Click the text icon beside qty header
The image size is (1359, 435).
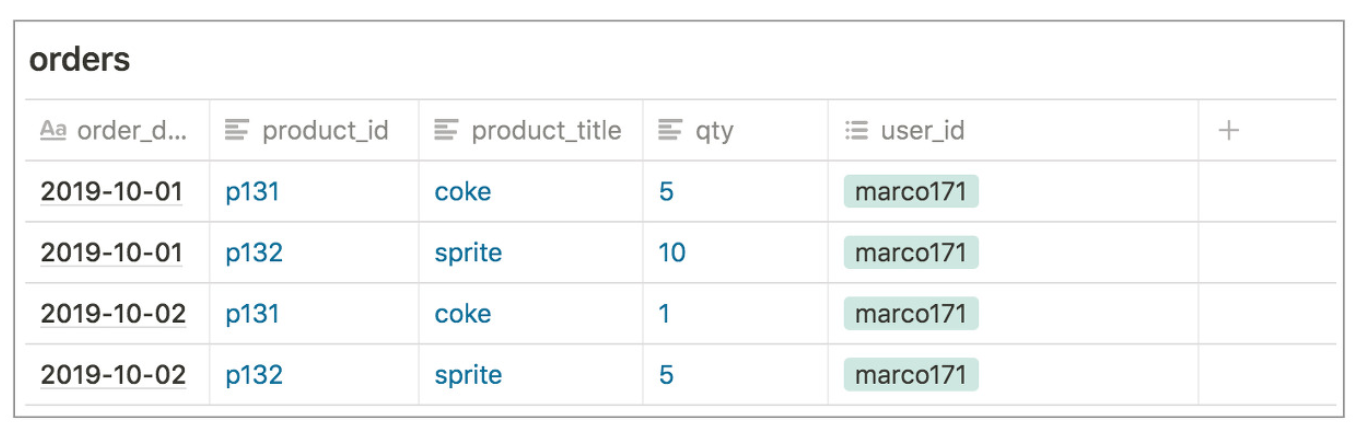coord(670,130)
